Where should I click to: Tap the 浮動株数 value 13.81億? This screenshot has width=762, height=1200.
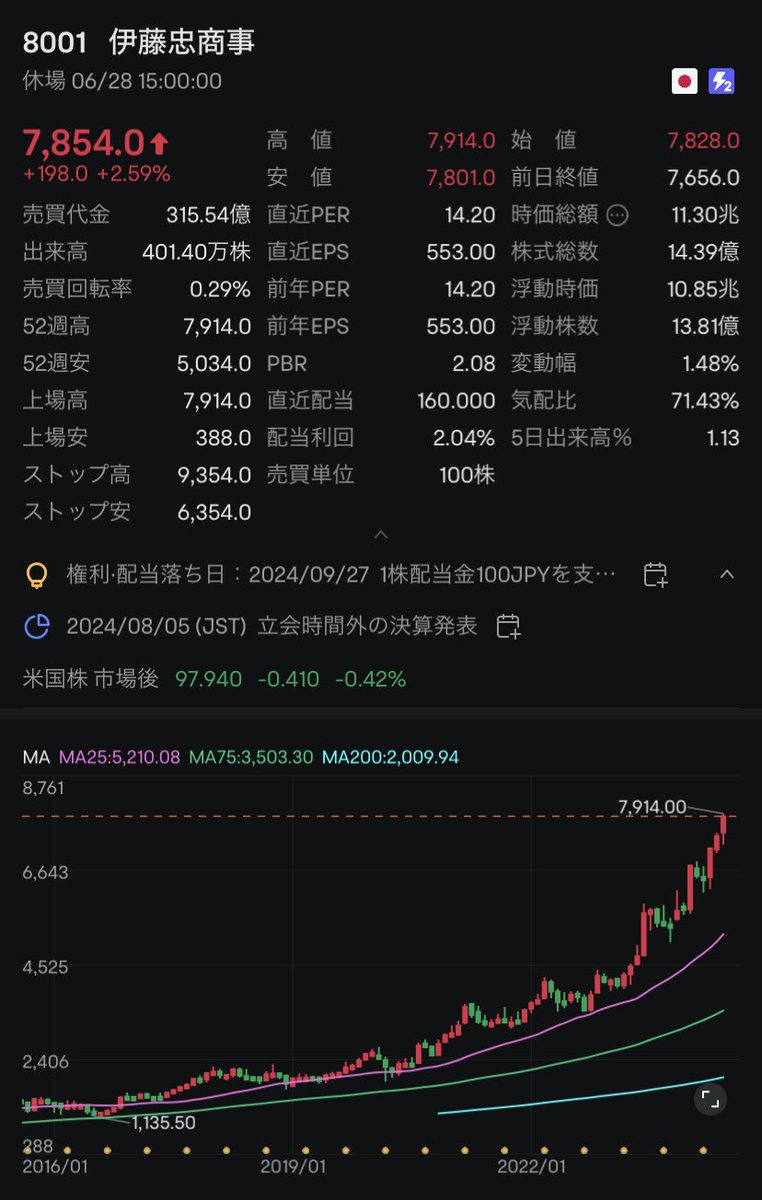click(x=704, y=326)
